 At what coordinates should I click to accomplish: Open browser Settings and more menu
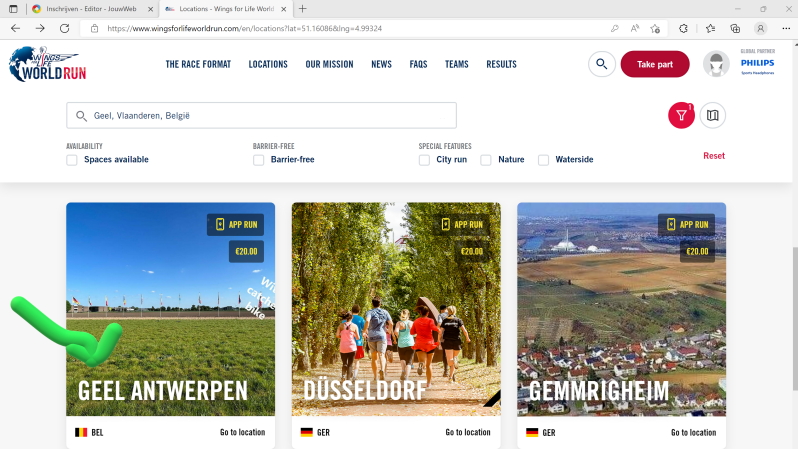786,29
